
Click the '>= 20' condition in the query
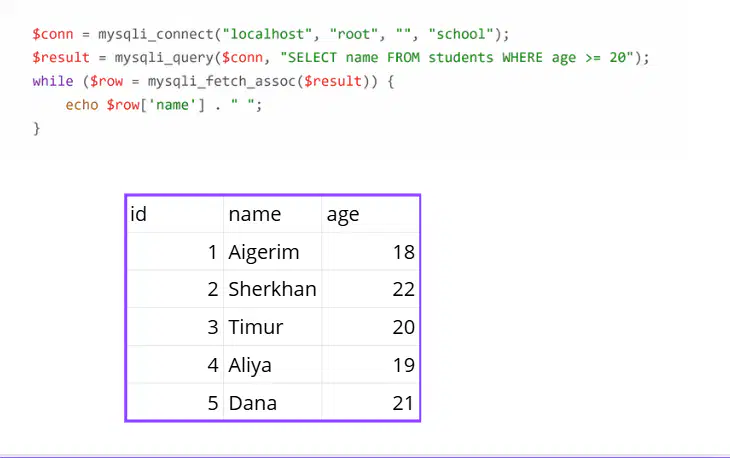(x=606, y=57)
